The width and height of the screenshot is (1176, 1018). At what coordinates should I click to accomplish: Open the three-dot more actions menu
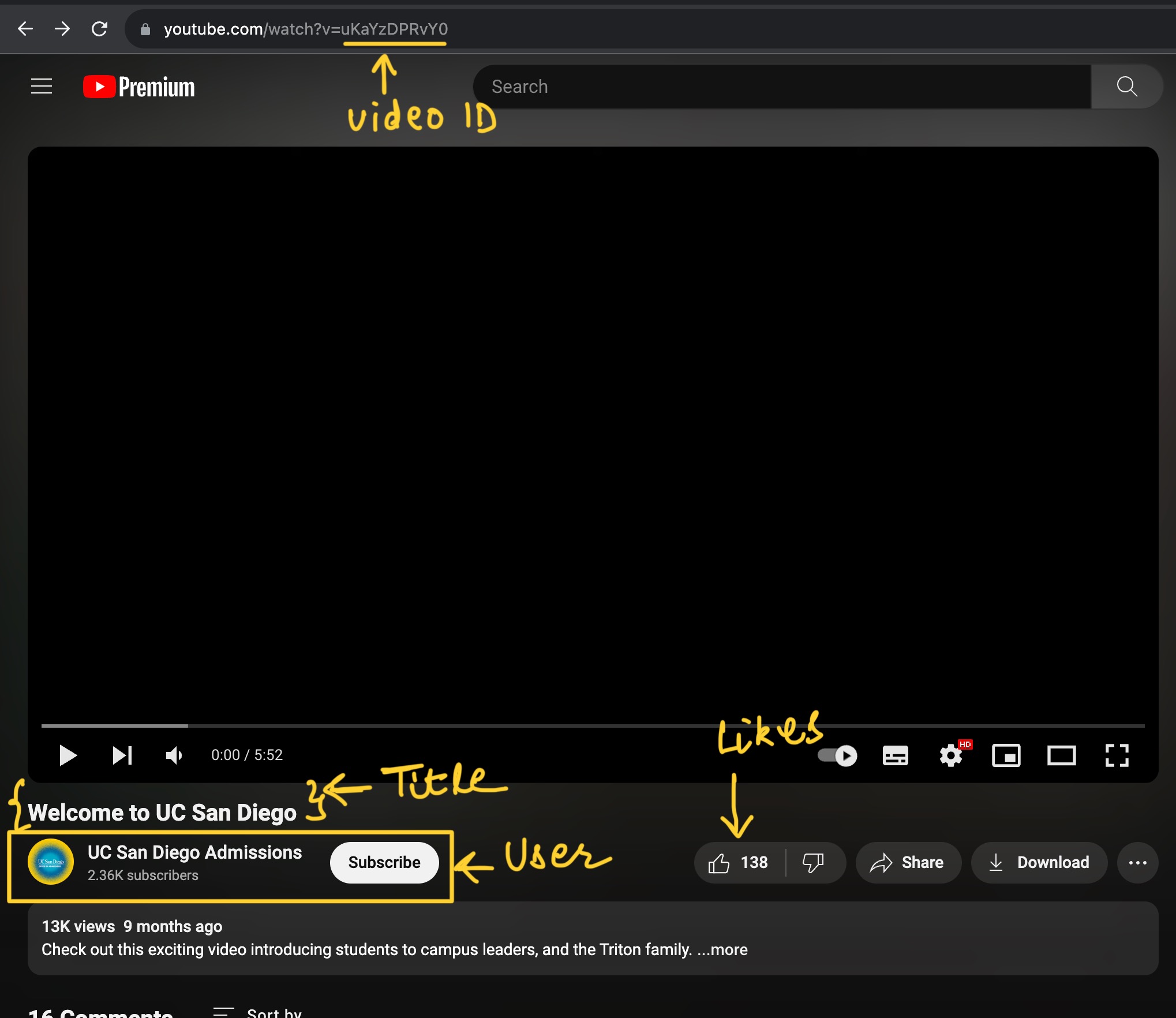[x=1138, y=863]
